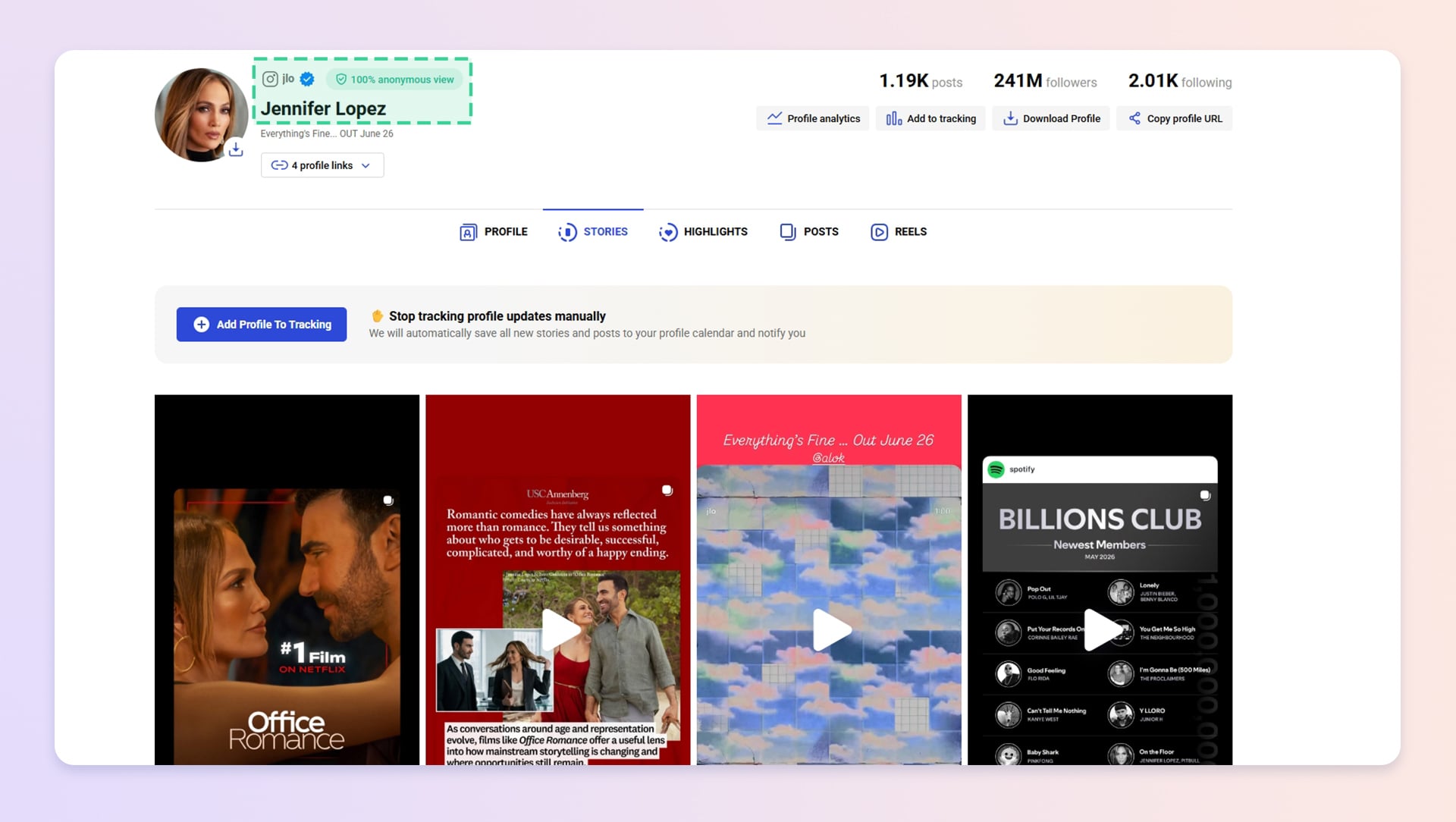The image size is (1456, 822).
Task: Open the REELS tab
Action: coord(899,232)
